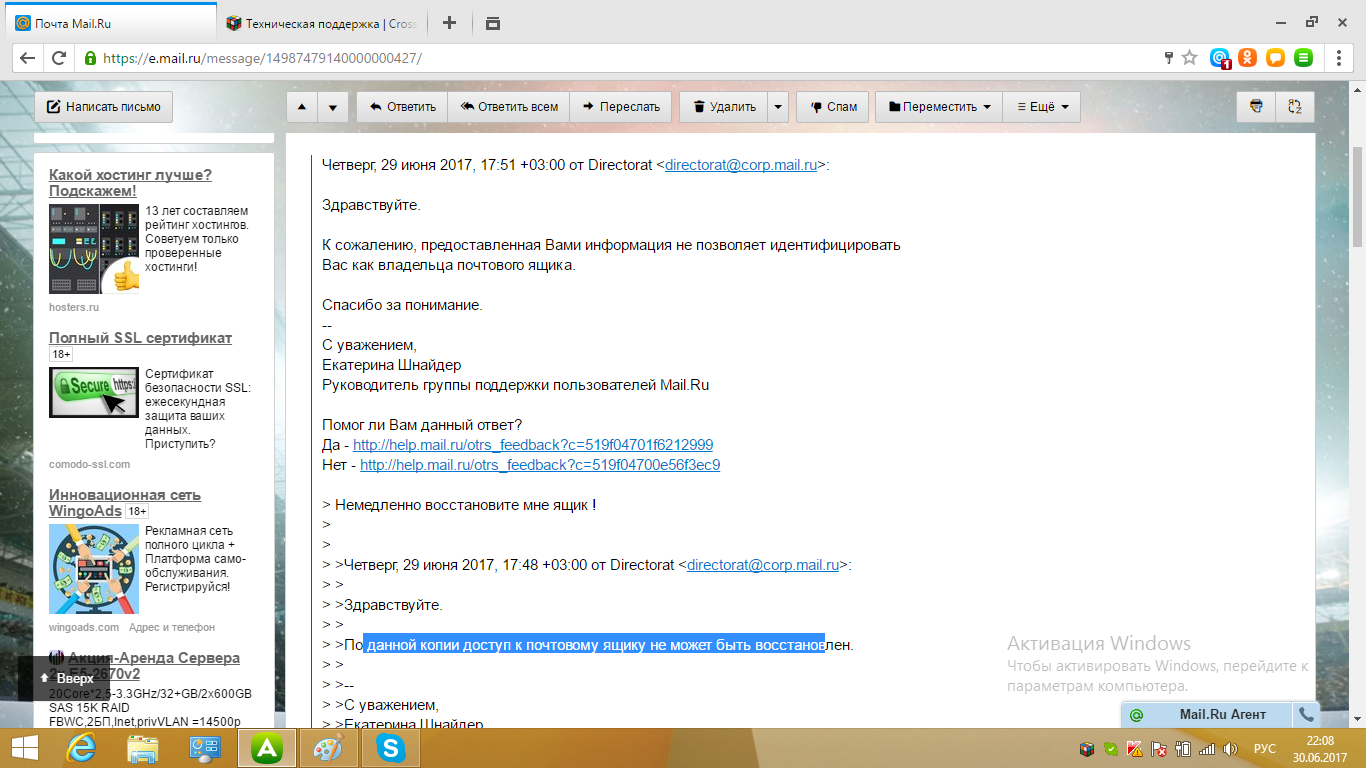Click the Secure https ad thumbnail
The height and width of the screenshot is (768, 1366).
pyautogui.click(x=94, y=393)
